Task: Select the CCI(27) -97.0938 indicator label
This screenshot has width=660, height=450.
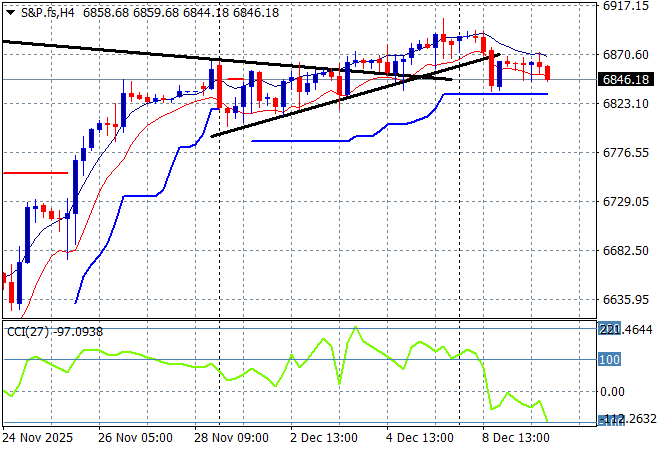Action: (x=55, y=332)
